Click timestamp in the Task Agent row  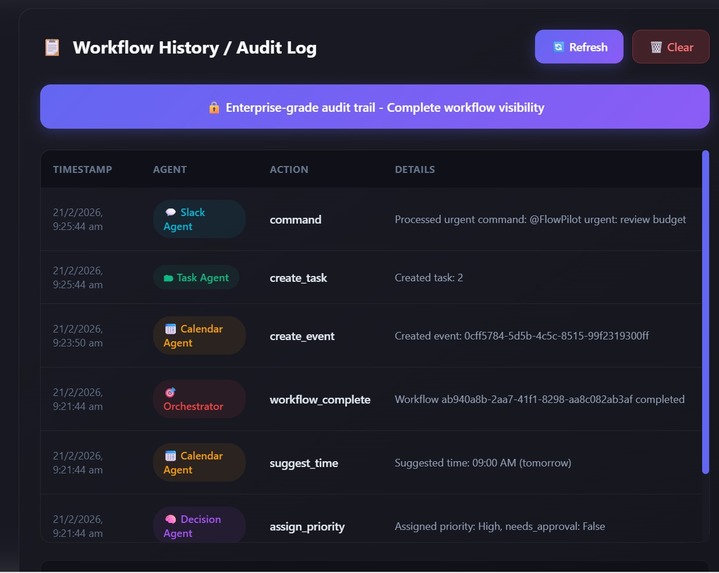[78, 278]
